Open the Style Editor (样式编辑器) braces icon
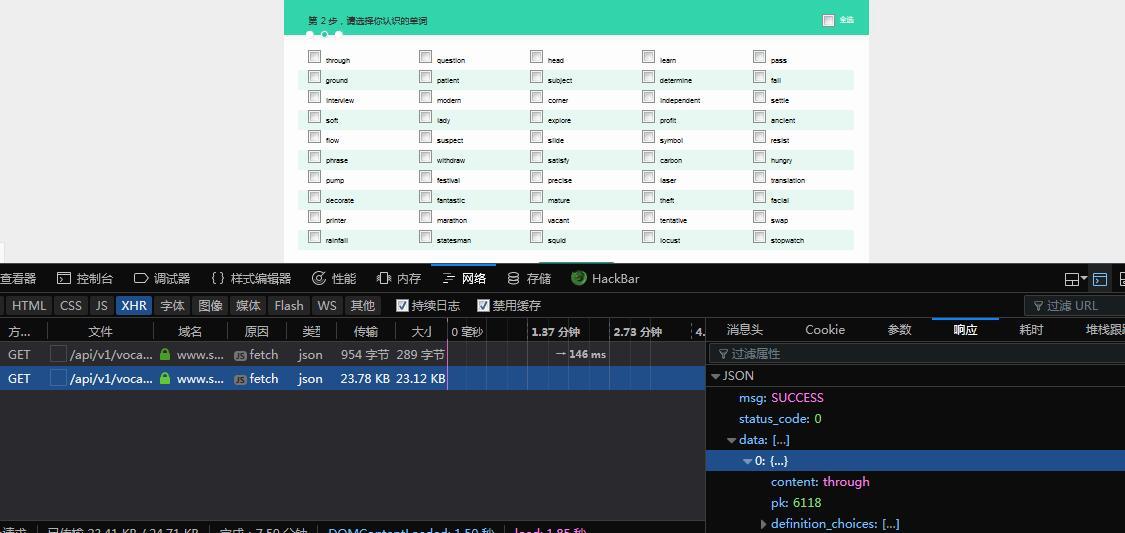 click(x=217, y=278)
